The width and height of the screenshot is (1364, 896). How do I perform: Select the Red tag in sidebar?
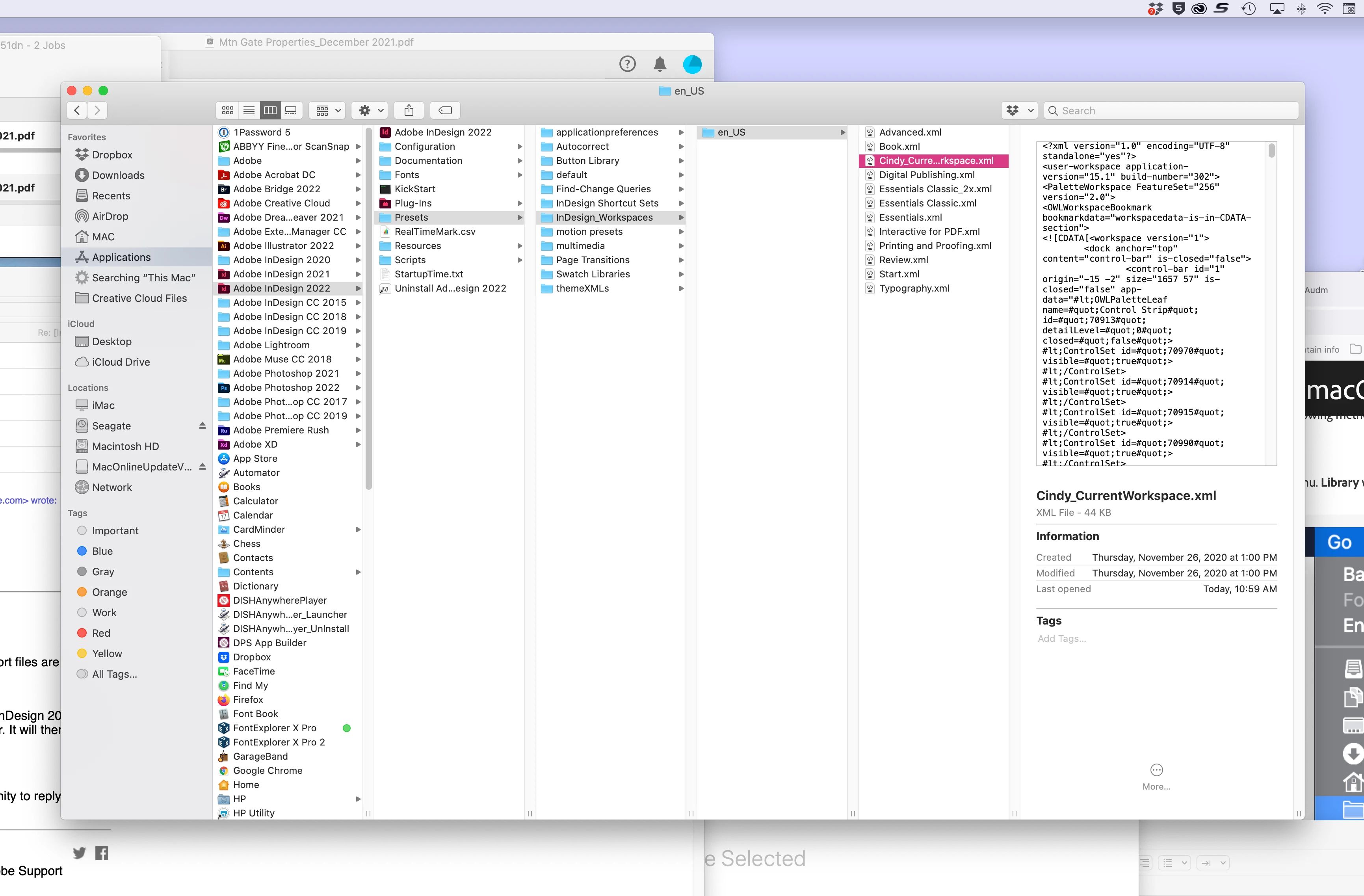(x=101, y=633)
